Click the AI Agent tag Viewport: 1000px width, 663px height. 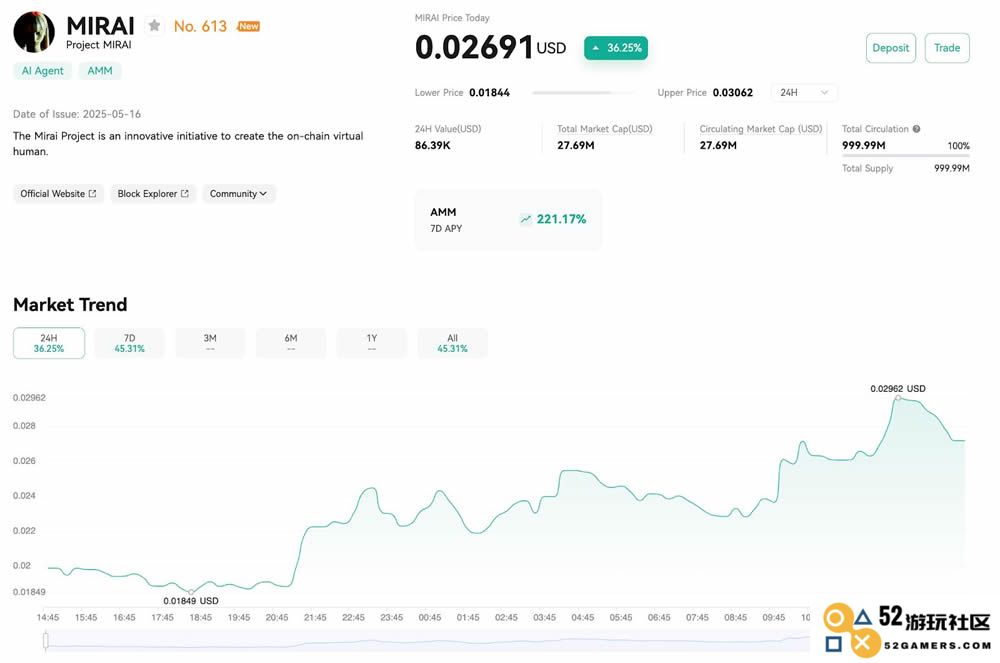[43, 71]
